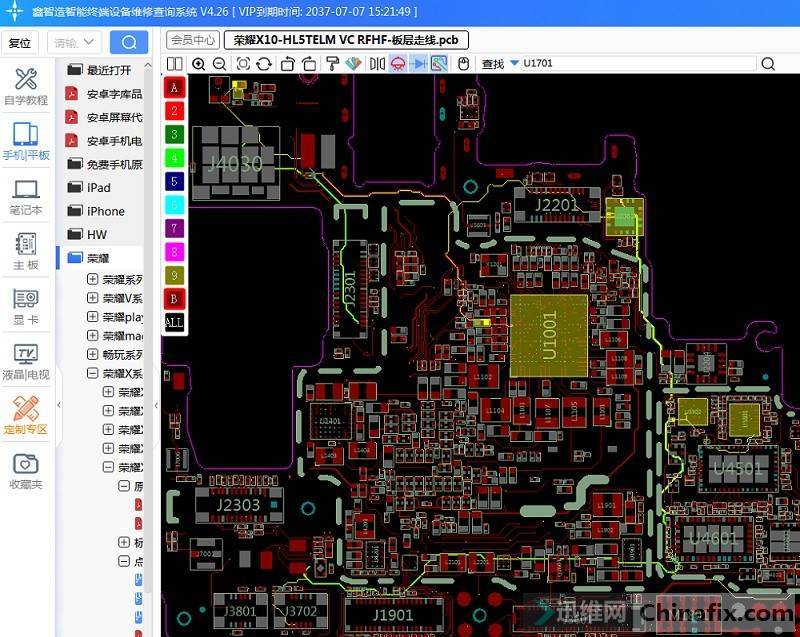Open the 笔记本 laptop category
Viewport: 800px width, 637px height.
point(26,197)
